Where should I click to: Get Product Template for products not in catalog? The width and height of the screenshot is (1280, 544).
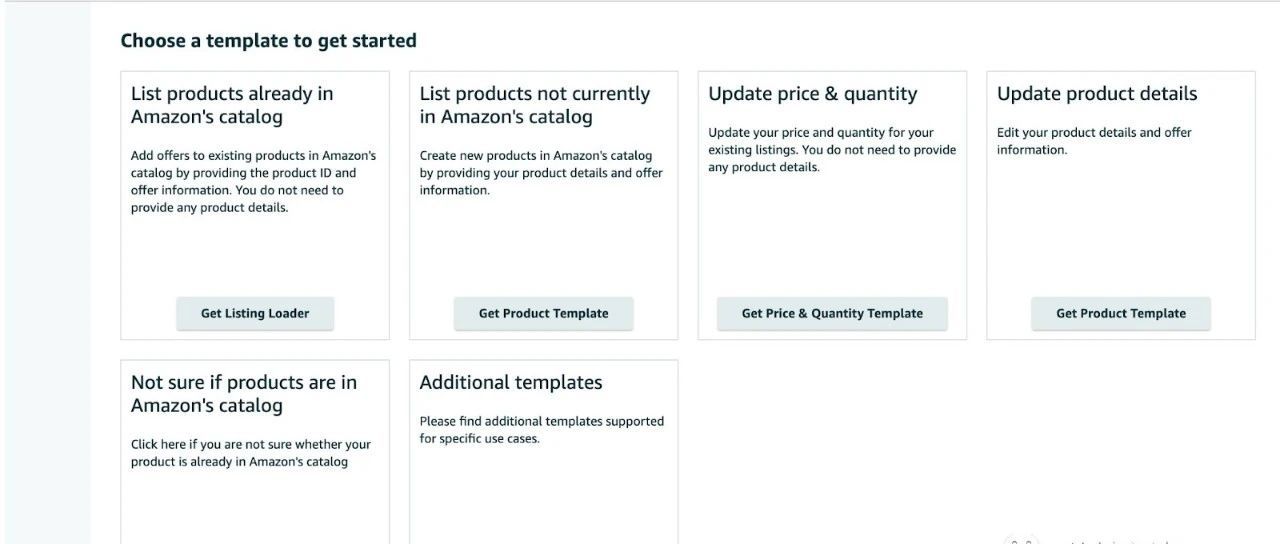[x=543, y=313]
